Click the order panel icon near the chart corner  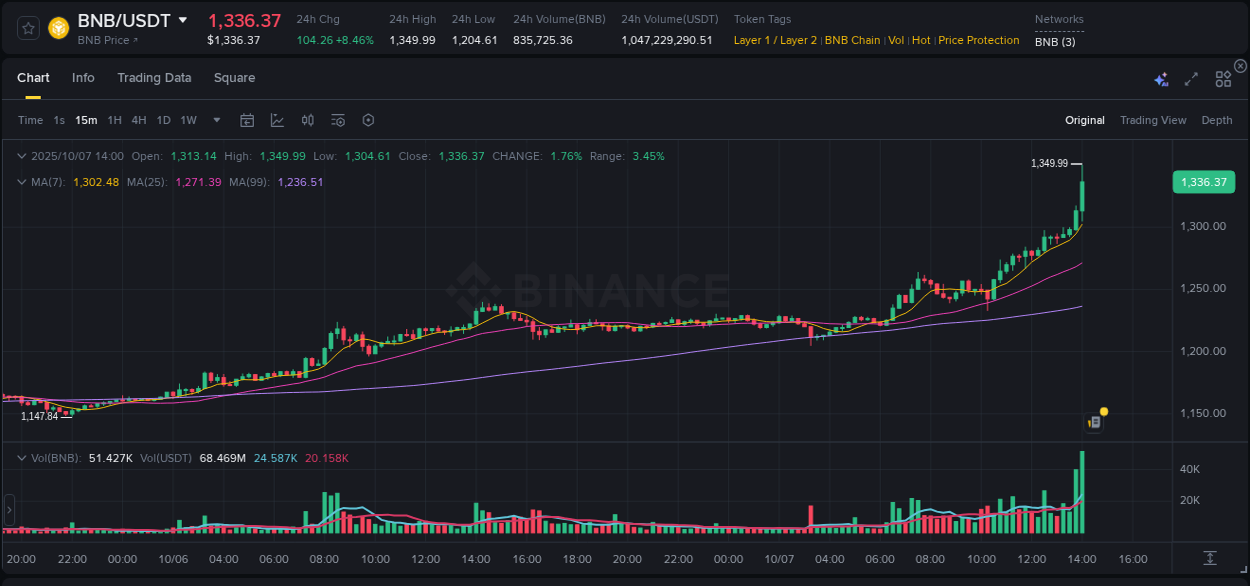point(1093,421)
